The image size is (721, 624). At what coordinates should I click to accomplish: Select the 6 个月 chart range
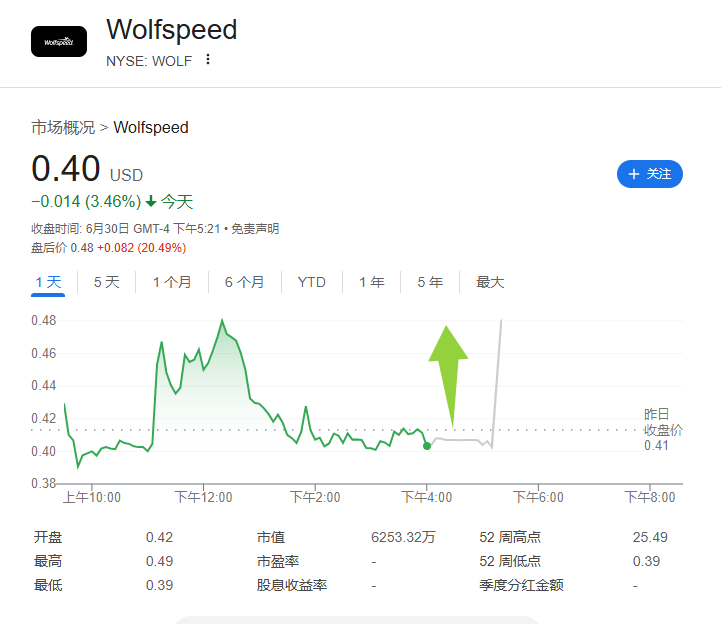coord(244,282)
